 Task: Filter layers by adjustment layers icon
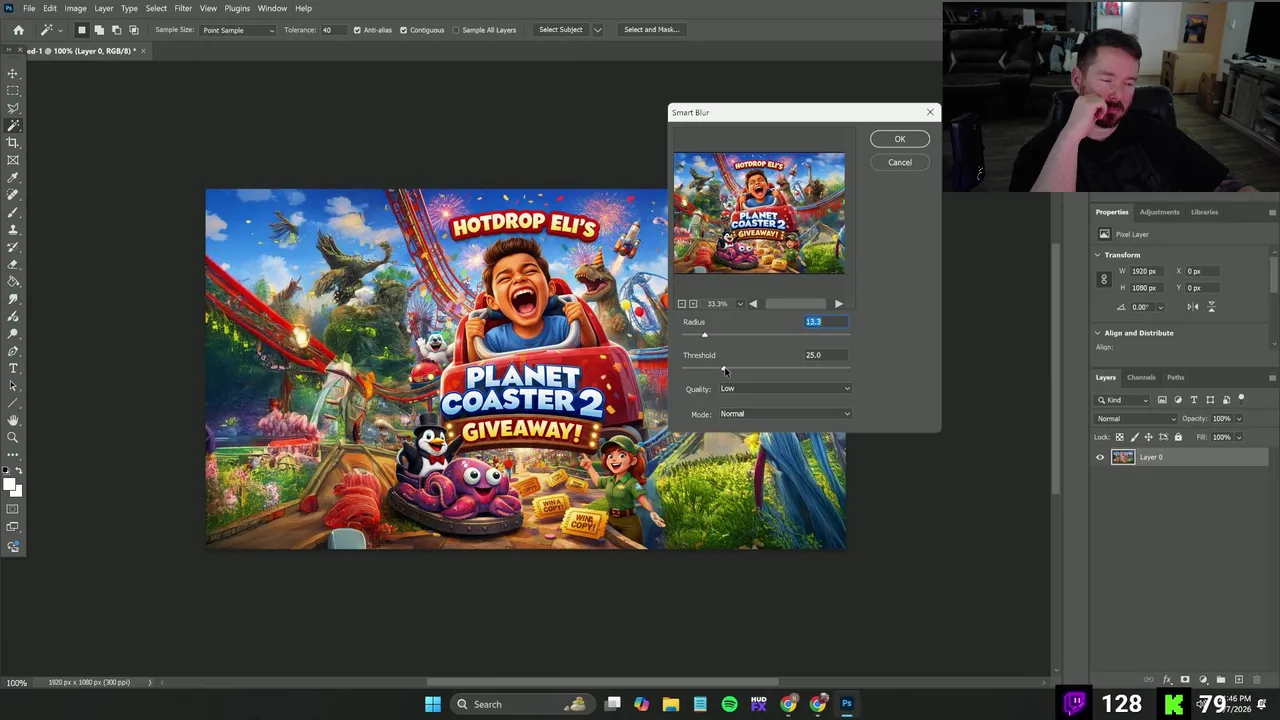1177,400
